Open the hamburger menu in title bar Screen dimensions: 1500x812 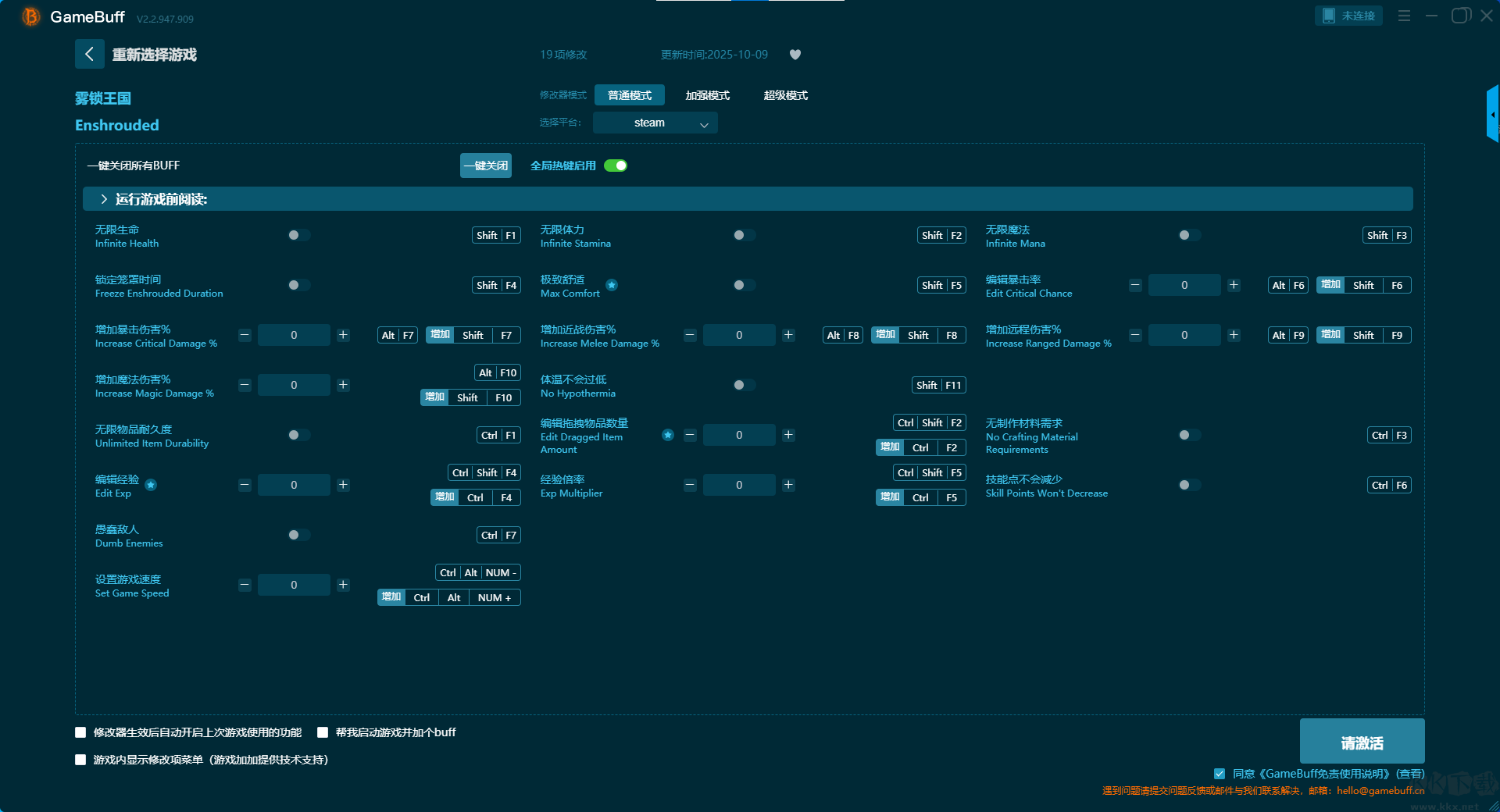1404,16
